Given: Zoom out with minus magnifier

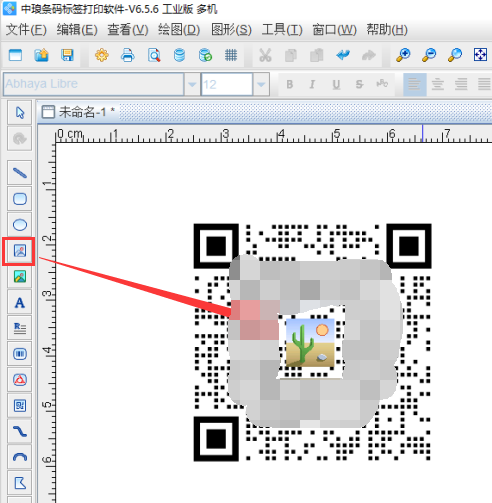Looking at the screenshot, I should pos(429,55).
